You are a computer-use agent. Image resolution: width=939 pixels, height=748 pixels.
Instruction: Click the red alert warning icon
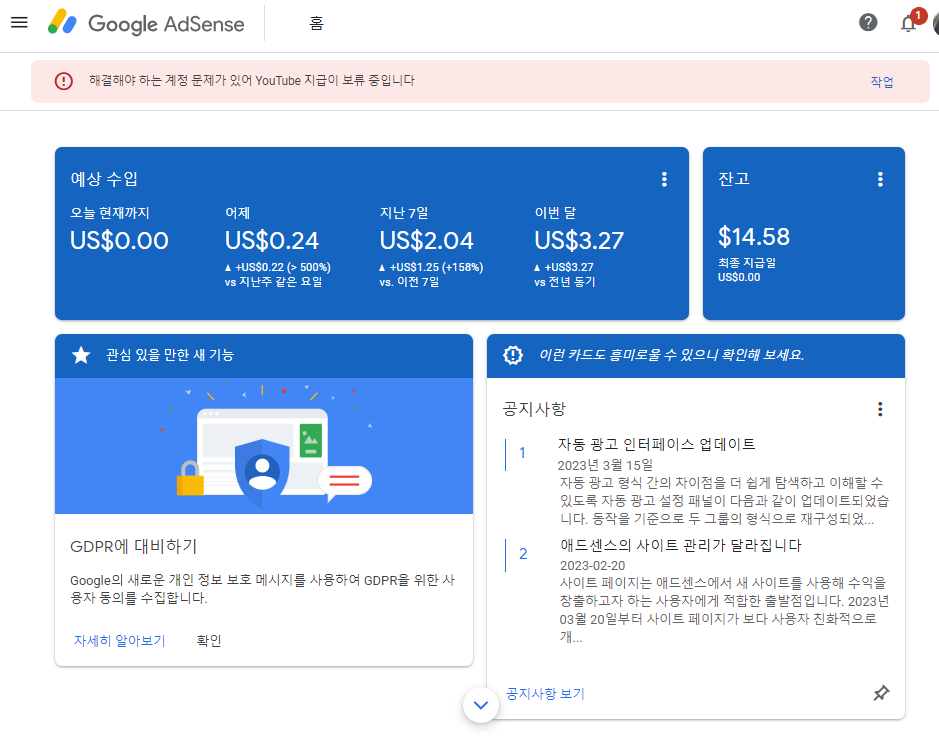coord(63,81)
